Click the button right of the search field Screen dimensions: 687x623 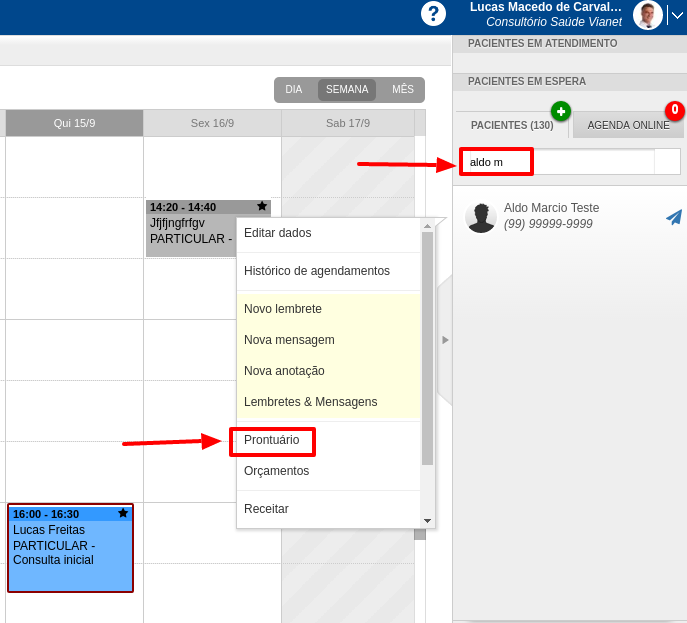coord(667,162)
